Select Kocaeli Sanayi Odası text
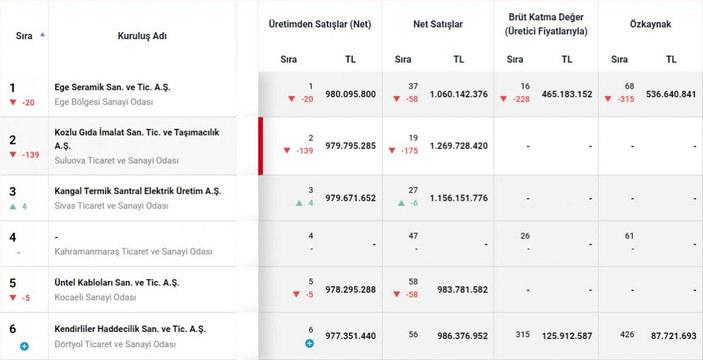The height and width of the screenshot is (360, 703). click(95, 297)
